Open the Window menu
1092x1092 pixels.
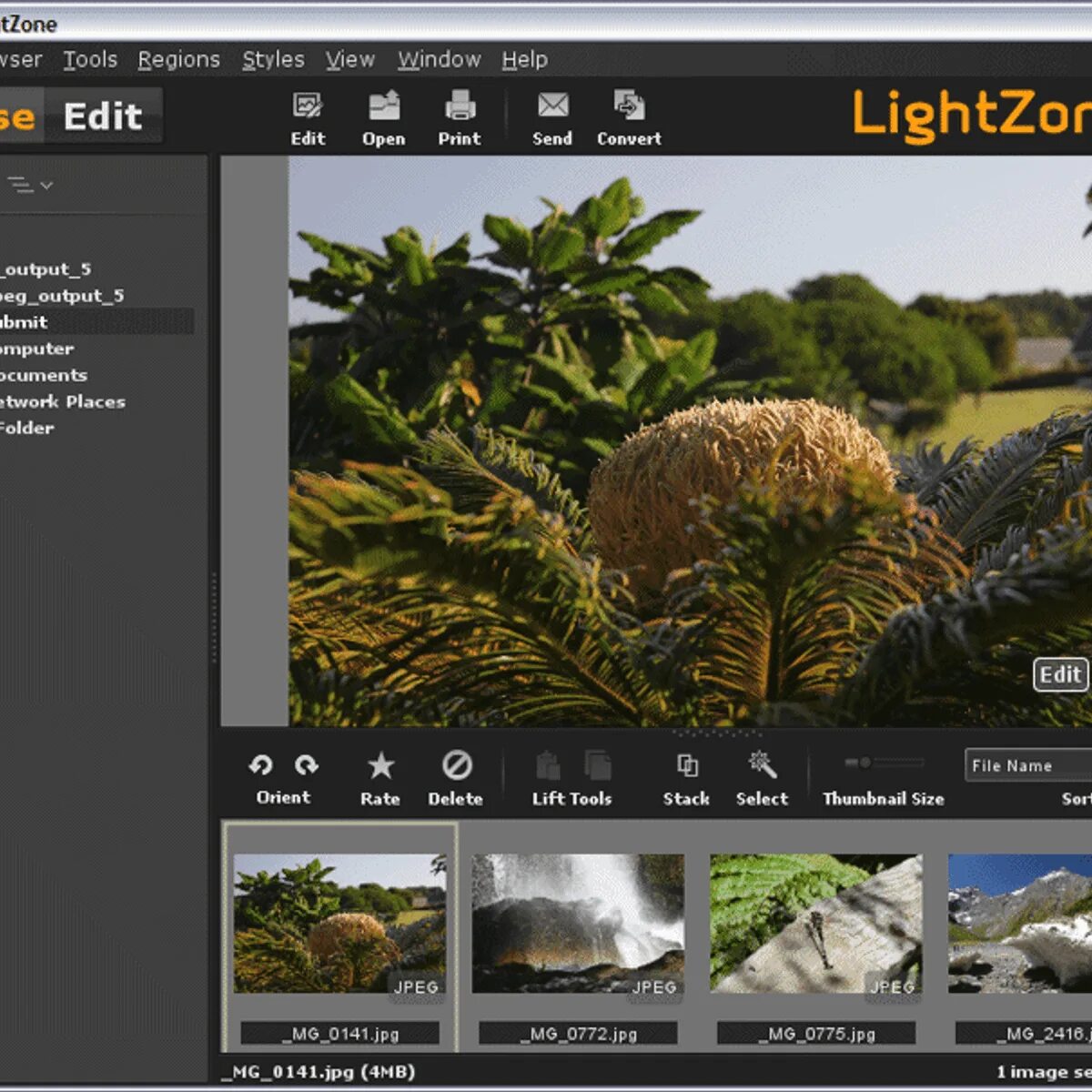[x=440, y=60]
